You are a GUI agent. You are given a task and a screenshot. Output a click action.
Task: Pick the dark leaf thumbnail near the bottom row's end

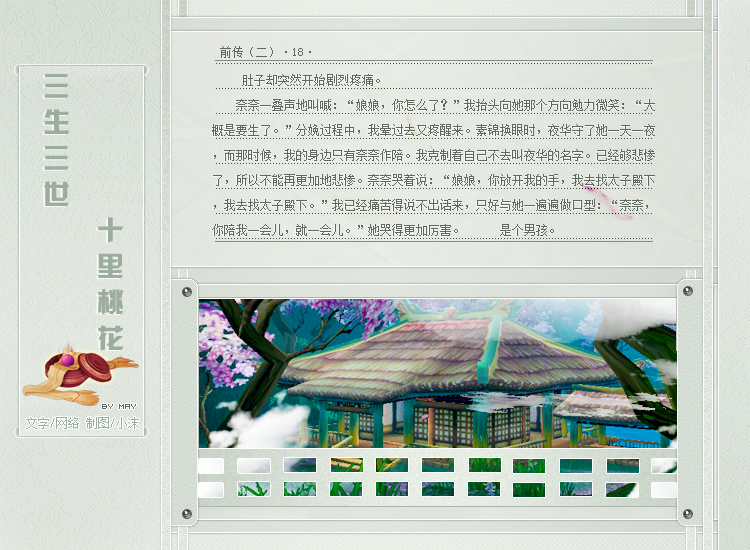coord(622,489)
